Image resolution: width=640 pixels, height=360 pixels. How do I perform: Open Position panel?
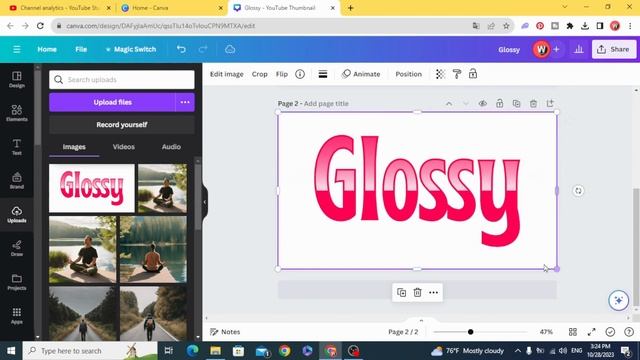408,74
